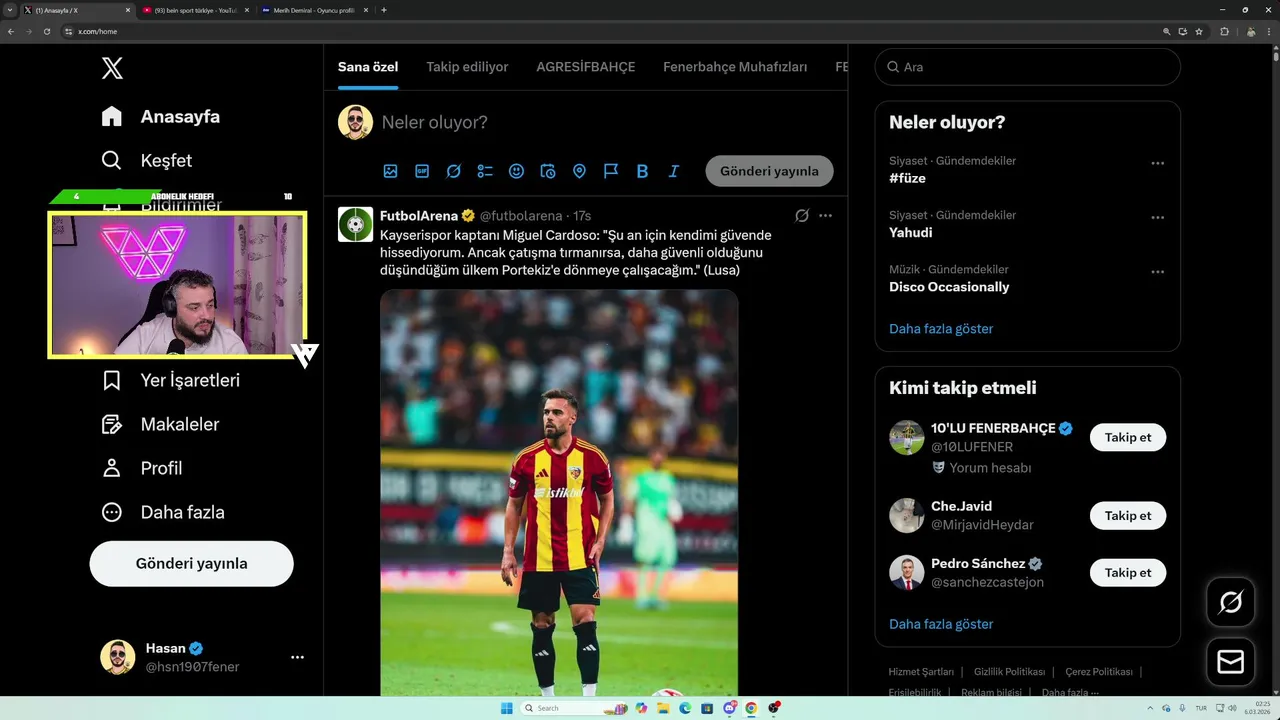Open Makaleler in the sidebar
Image resolution: width=1280 pixels, height=720 pixels.
click(161, 424)
